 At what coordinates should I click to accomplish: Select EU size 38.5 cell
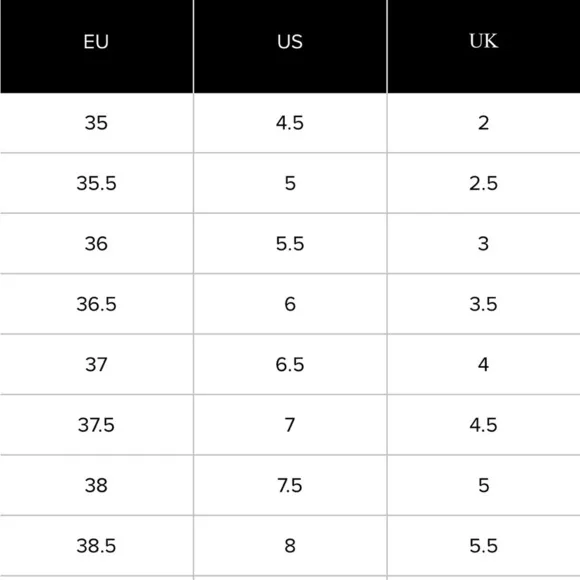[96, 546]
